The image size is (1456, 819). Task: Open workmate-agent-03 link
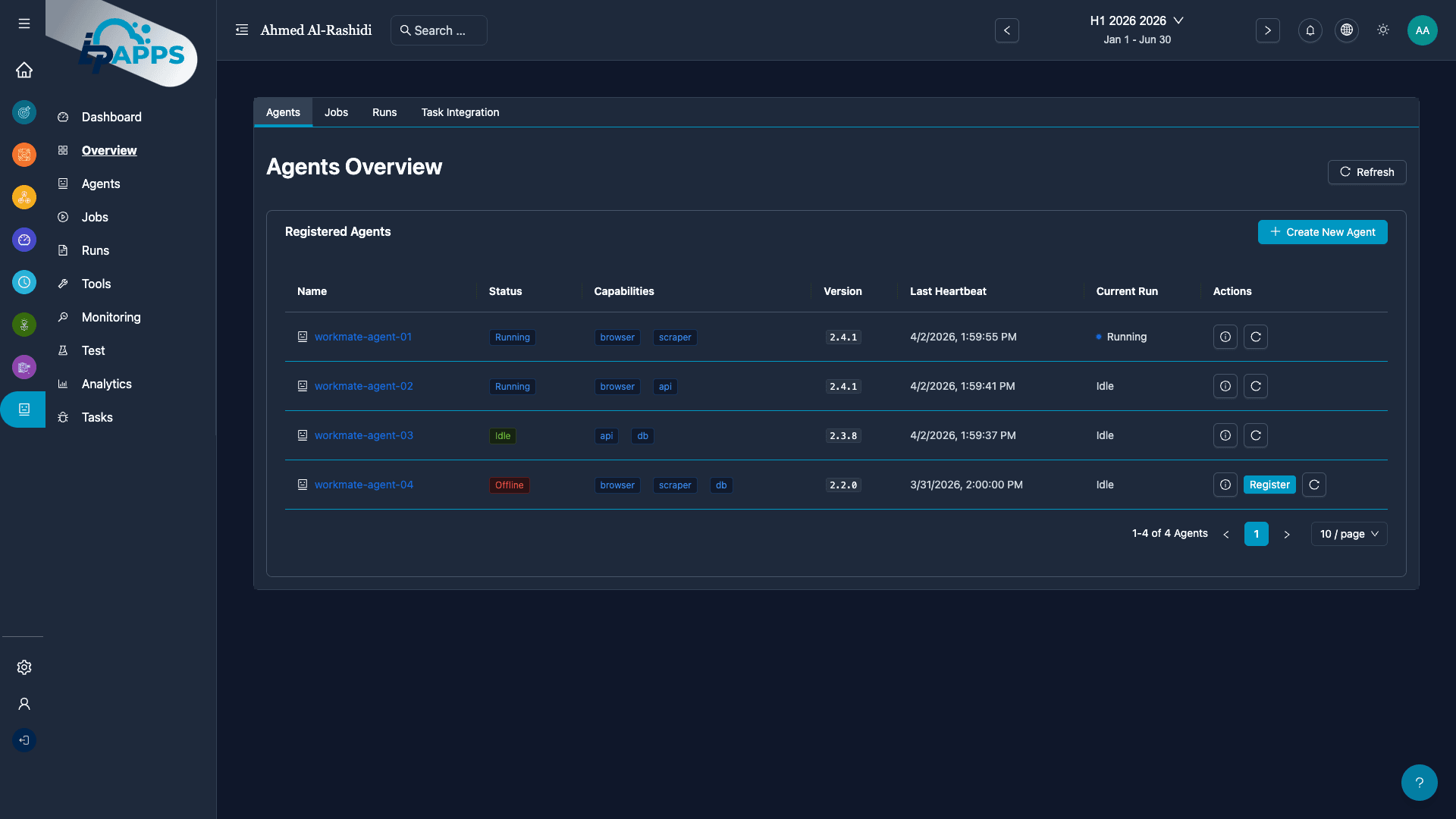pyautogui.click(x=363, y=435)
